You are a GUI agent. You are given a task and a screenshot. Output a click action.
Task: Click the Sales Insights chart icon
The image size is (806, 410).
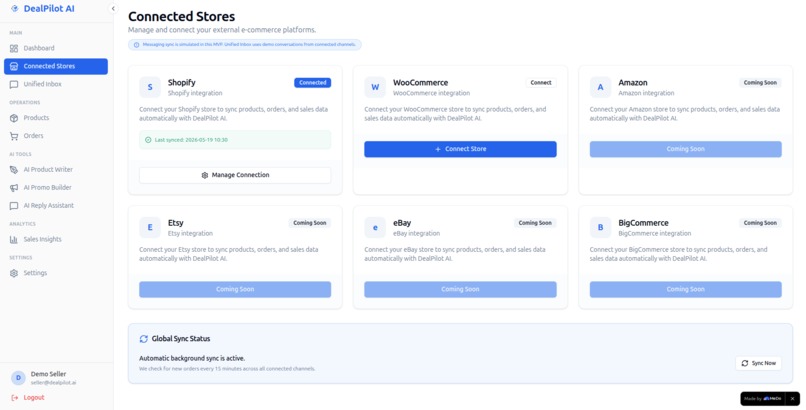14,239
